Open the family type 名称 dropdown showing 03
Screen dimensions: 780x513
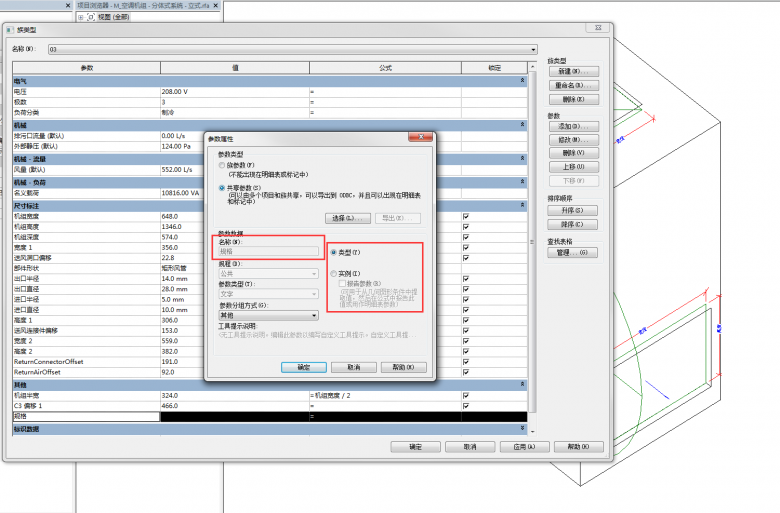pyautogui.click(x=291, y=48)
